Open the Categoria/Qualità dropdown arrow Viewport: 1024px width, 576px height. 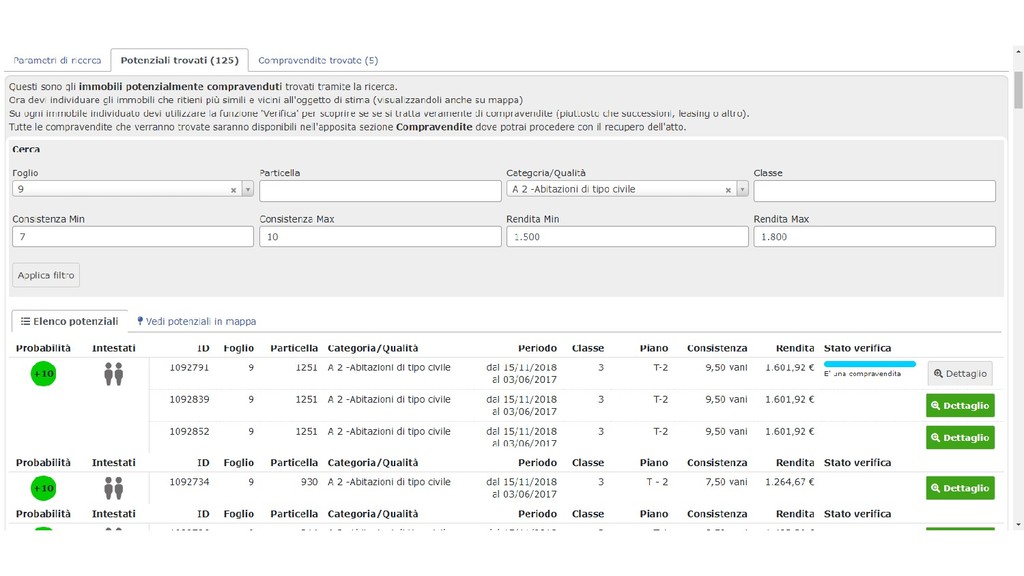coord(743,189)
